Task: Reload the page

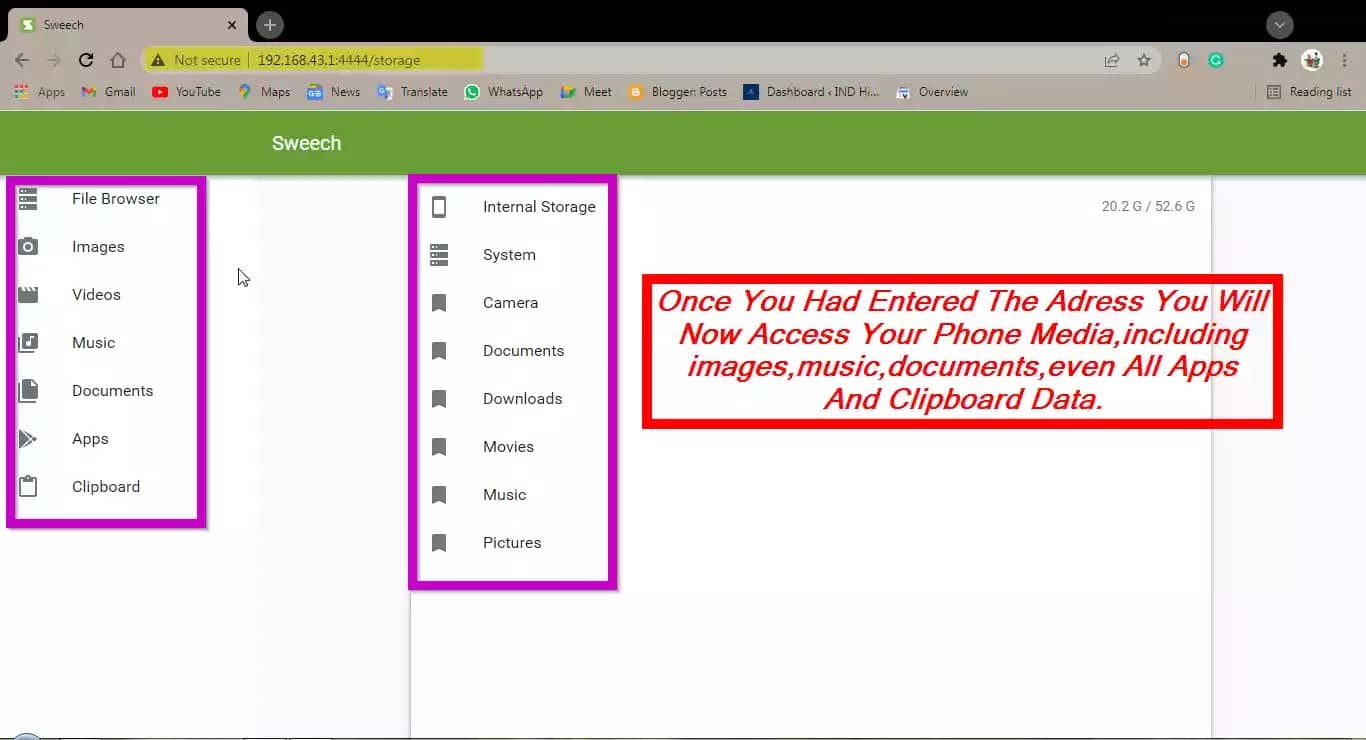Action: tap(86, 60)
